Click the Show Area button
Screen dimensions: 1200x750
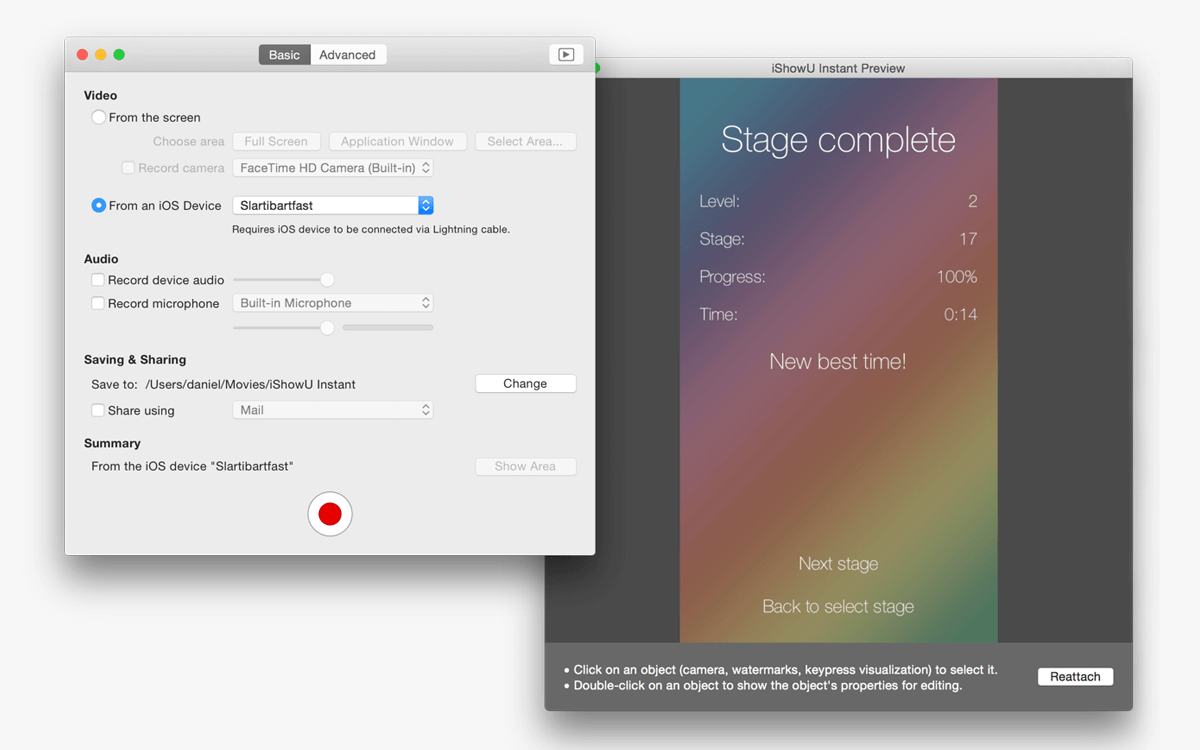pos(525,466)
